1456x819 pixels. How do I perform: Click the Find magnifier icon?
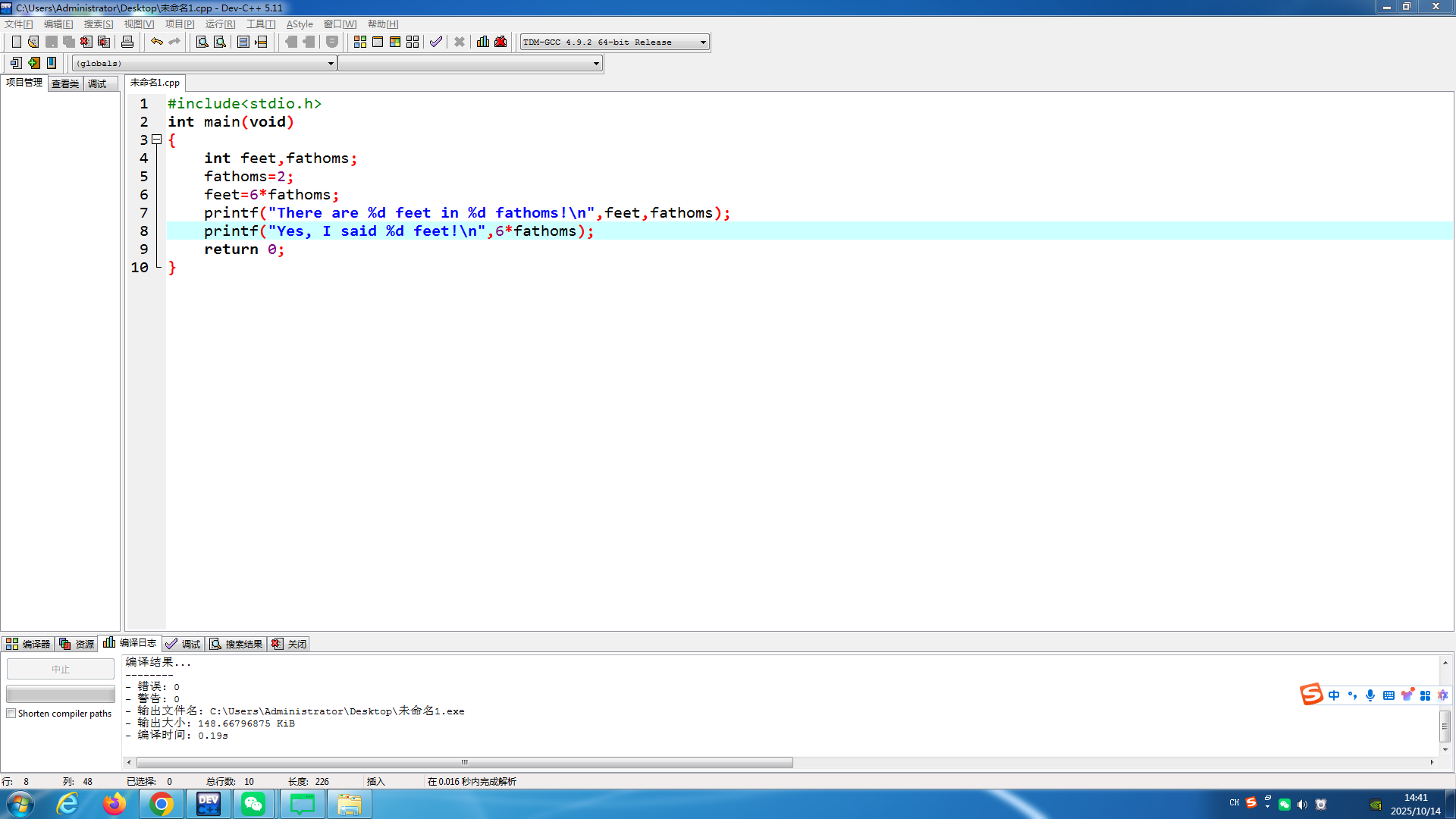[202, 42]
